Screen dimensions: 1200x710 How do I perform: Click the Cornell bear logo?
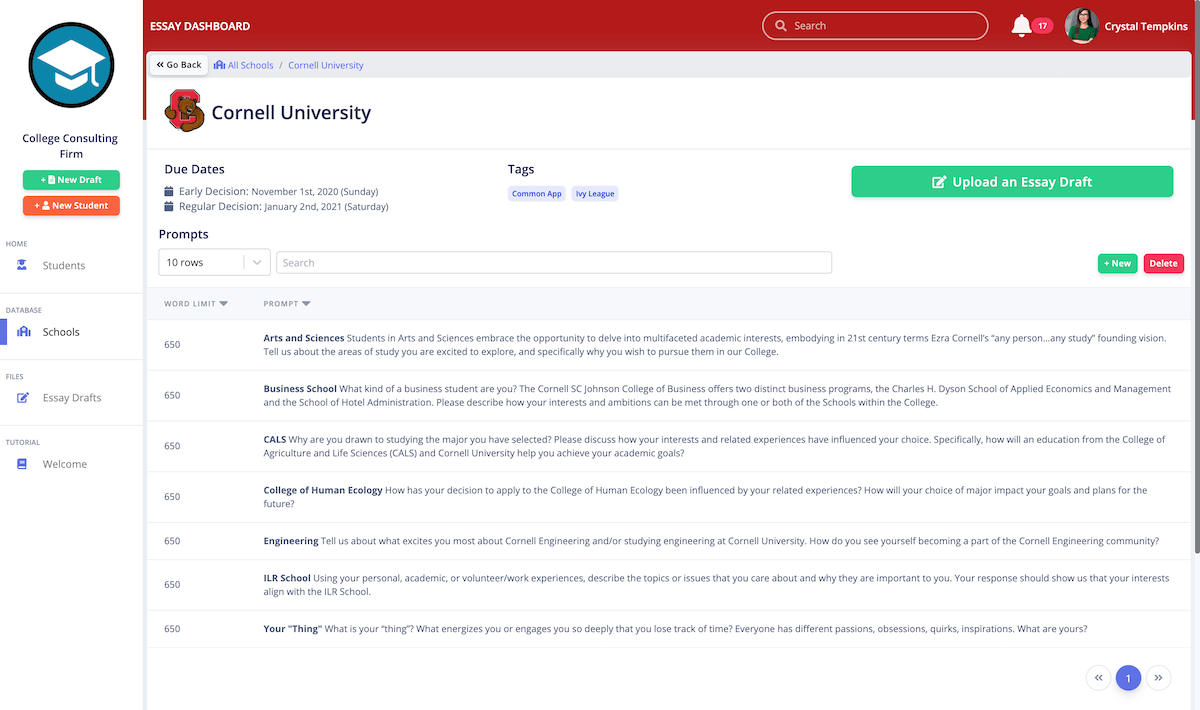tap(184, 111)
